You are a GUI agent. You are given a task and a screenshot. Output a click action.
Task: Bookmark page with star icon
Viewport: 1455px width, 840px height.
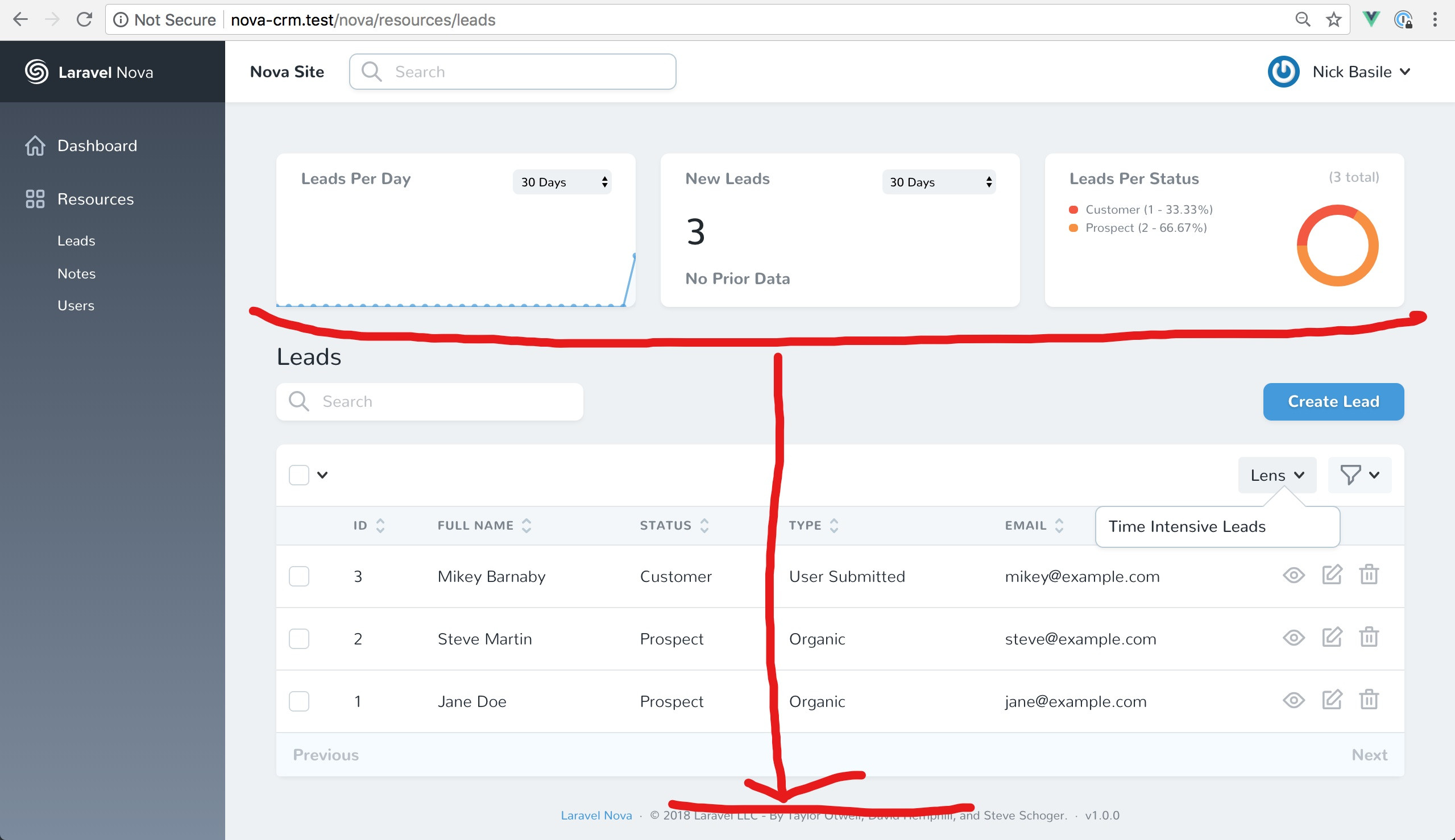1333,20
